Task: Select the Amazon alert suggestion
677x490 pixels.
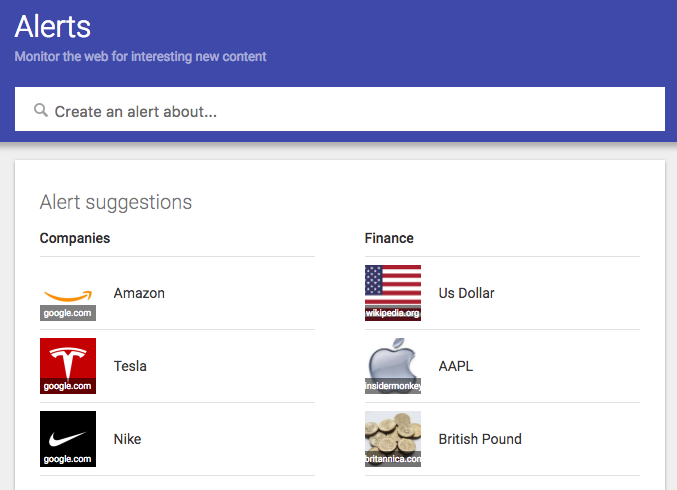Action: click(139, 293)
